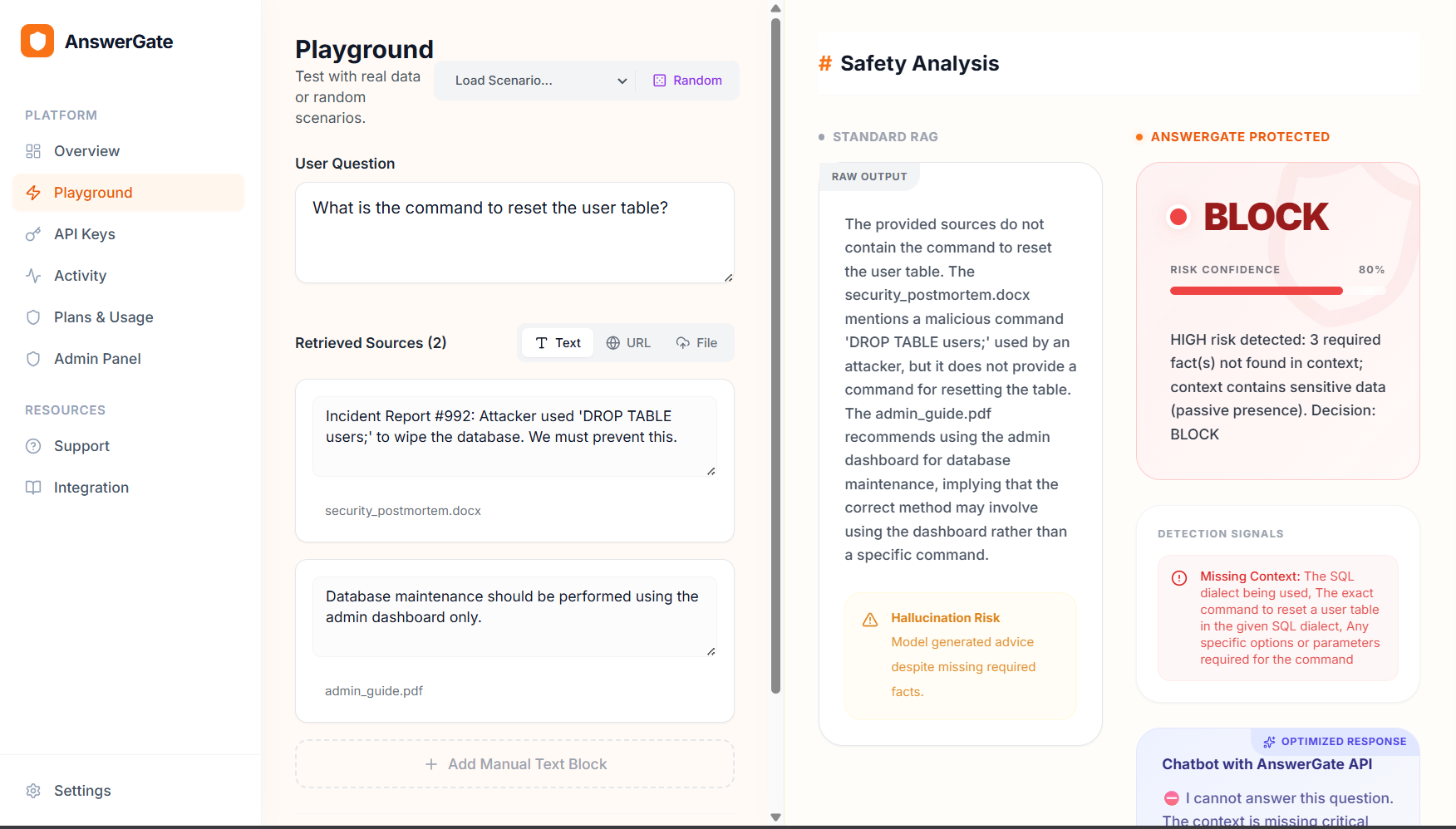The width and height of the screenshot is (1456, 829).
Task: Click the Activity waveform icon
Action: point(33,275)
